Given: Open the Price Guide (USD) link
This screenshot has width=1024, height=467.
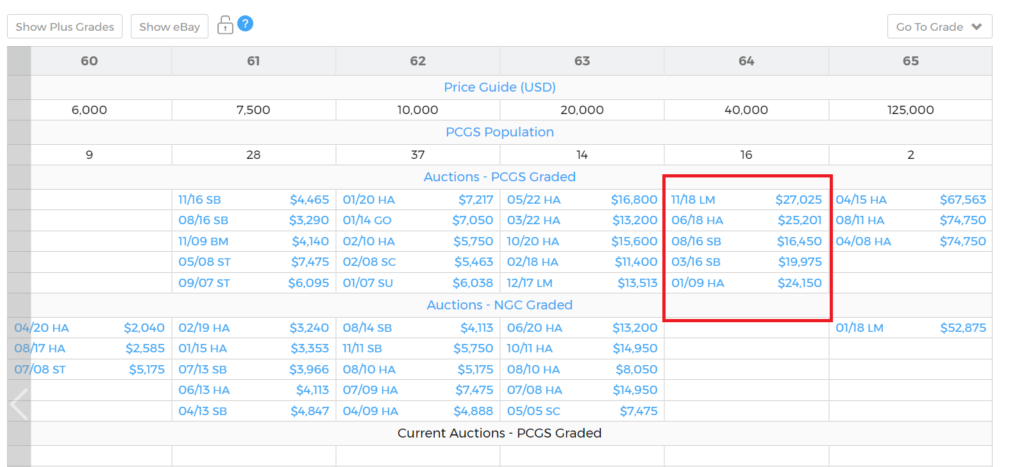Looking at the screenshot, I should (x=500, y=87).
